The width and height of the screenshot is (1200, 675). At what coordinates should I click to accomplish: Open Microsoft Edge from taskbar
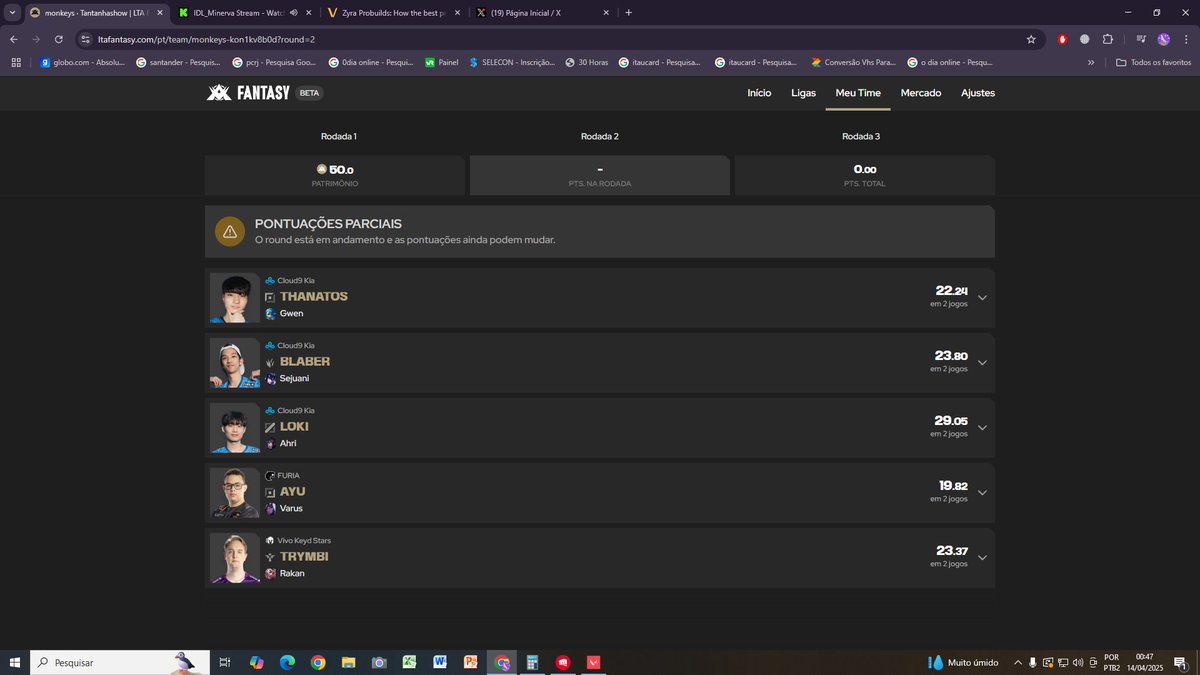287,662
